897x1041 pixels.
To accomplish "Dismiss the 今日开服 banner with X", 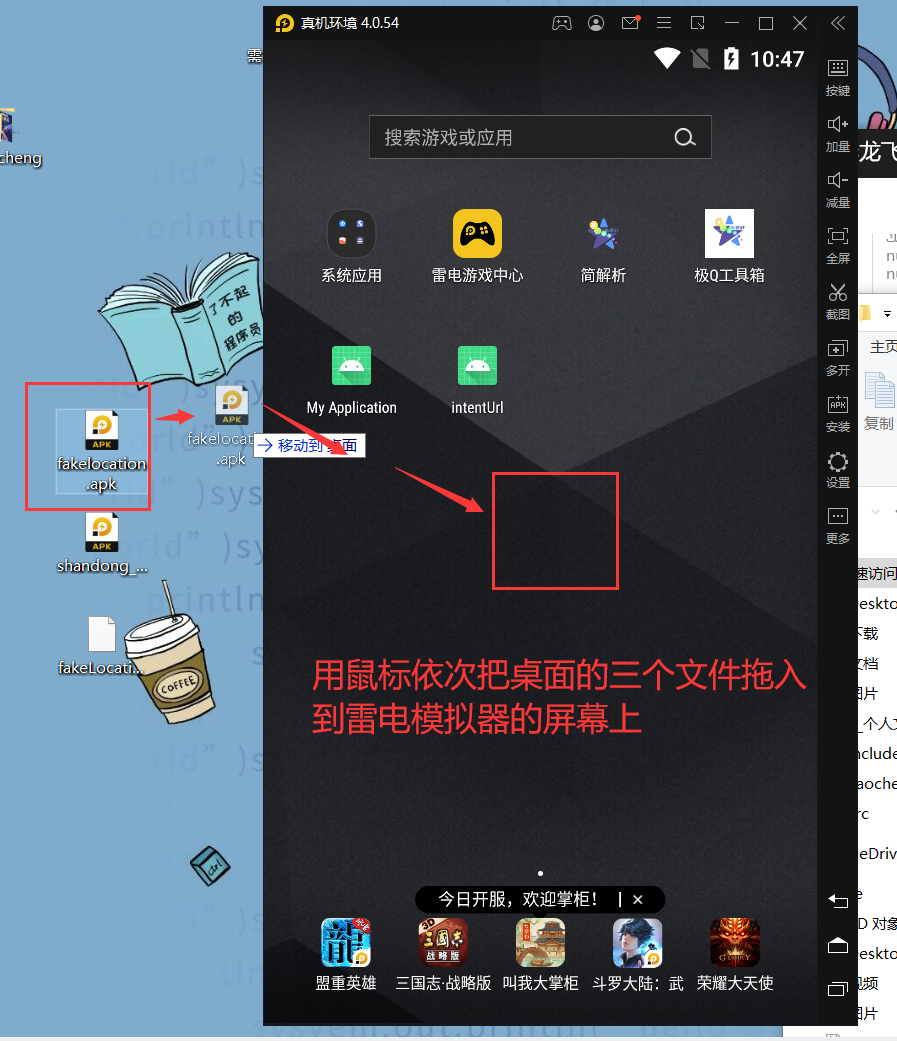I will coord(637,900).
